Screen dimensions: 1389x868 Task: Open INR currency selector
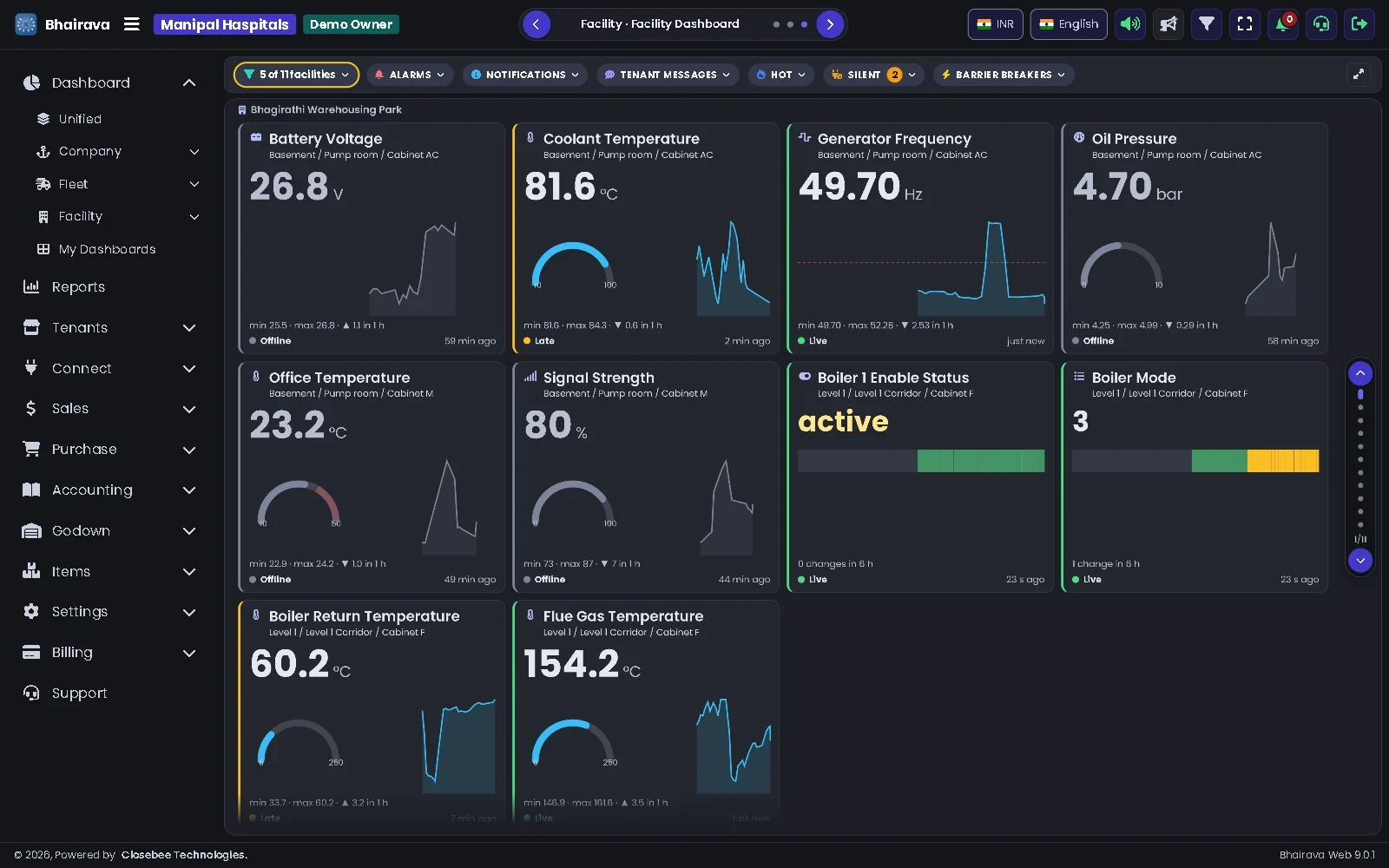tap(996, 24)
